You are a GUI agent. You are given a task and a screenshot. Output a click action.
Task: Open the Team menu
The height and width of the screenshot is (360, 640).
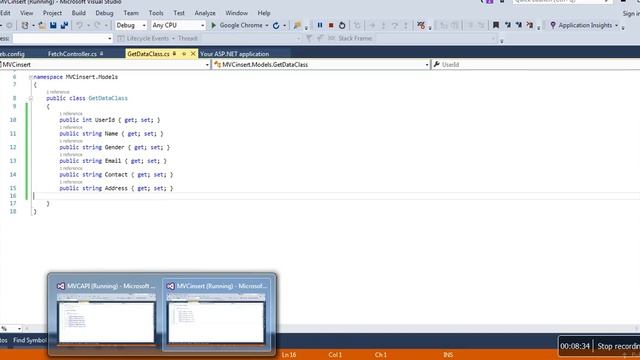[131, 13]
